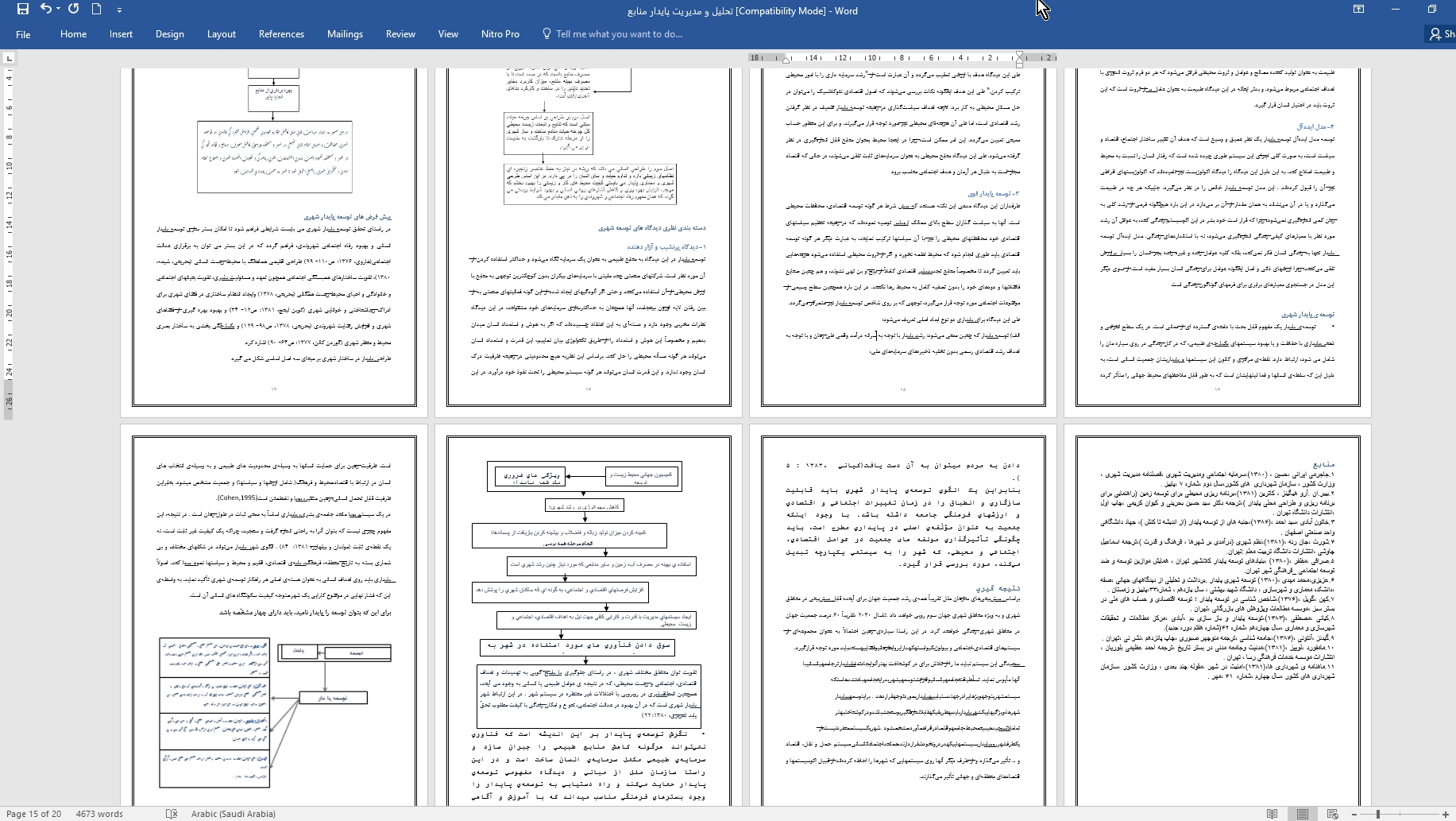The width and height of the screenshot is (1456, 821).
Task: Click the zoom slider handle
Action: (x=1378, y=814)
